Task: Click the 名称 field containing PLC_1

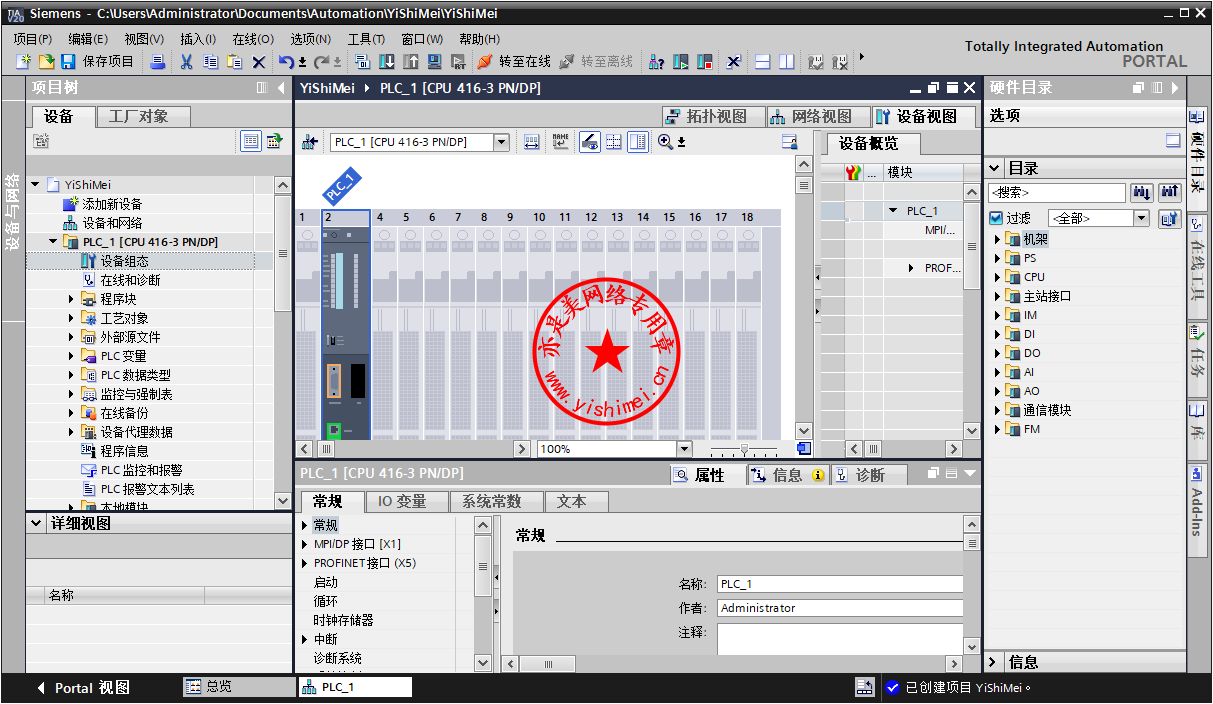Action: [x=840, y=584]
